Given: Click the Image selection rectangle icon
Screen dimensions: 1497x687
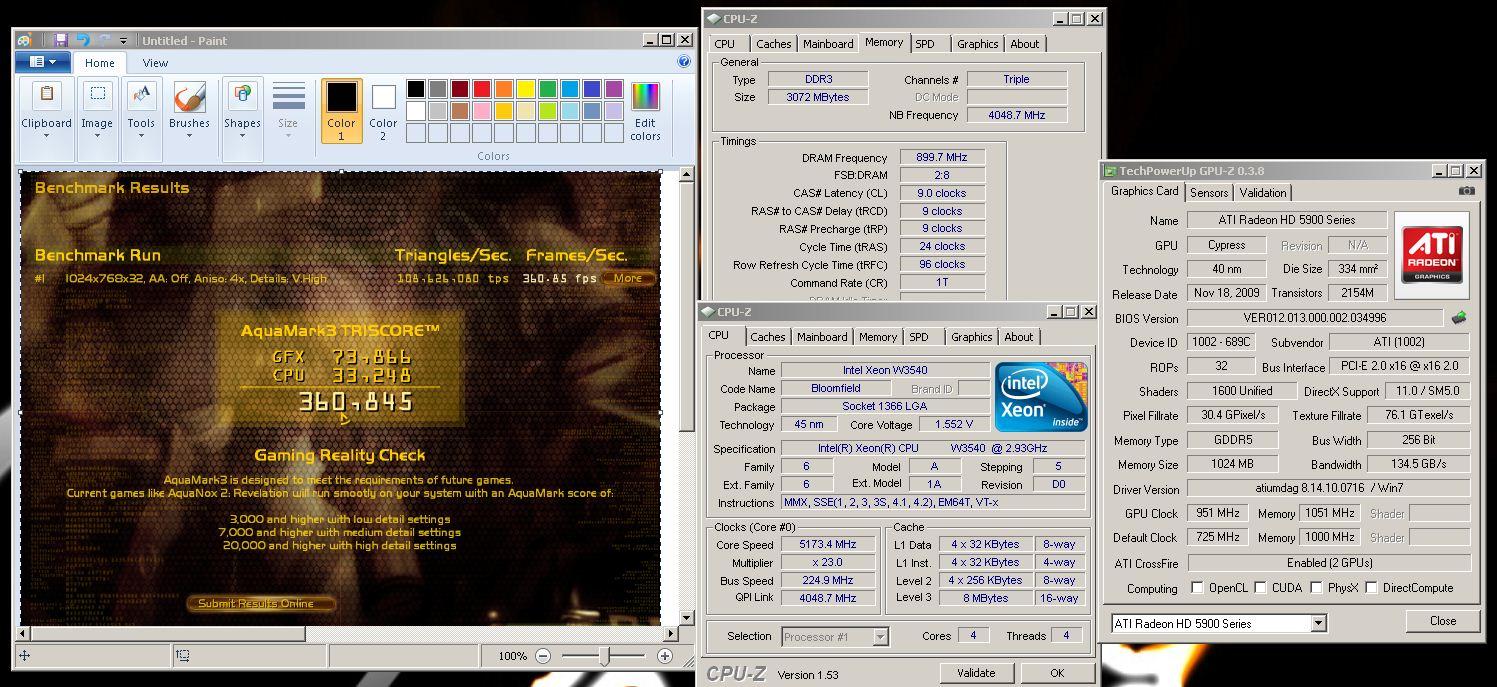Looking at the screenshot, I should (x=97, y=95).
